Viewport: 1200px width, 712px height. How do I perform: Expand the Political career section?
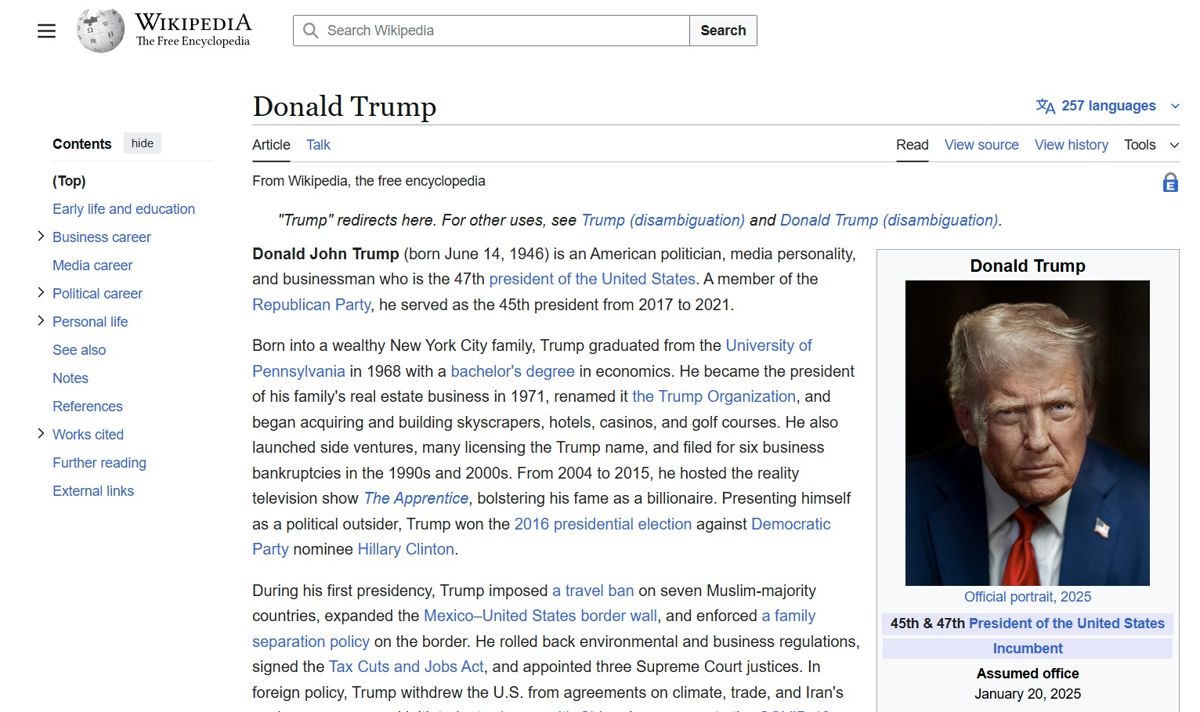tap(40, 292)
